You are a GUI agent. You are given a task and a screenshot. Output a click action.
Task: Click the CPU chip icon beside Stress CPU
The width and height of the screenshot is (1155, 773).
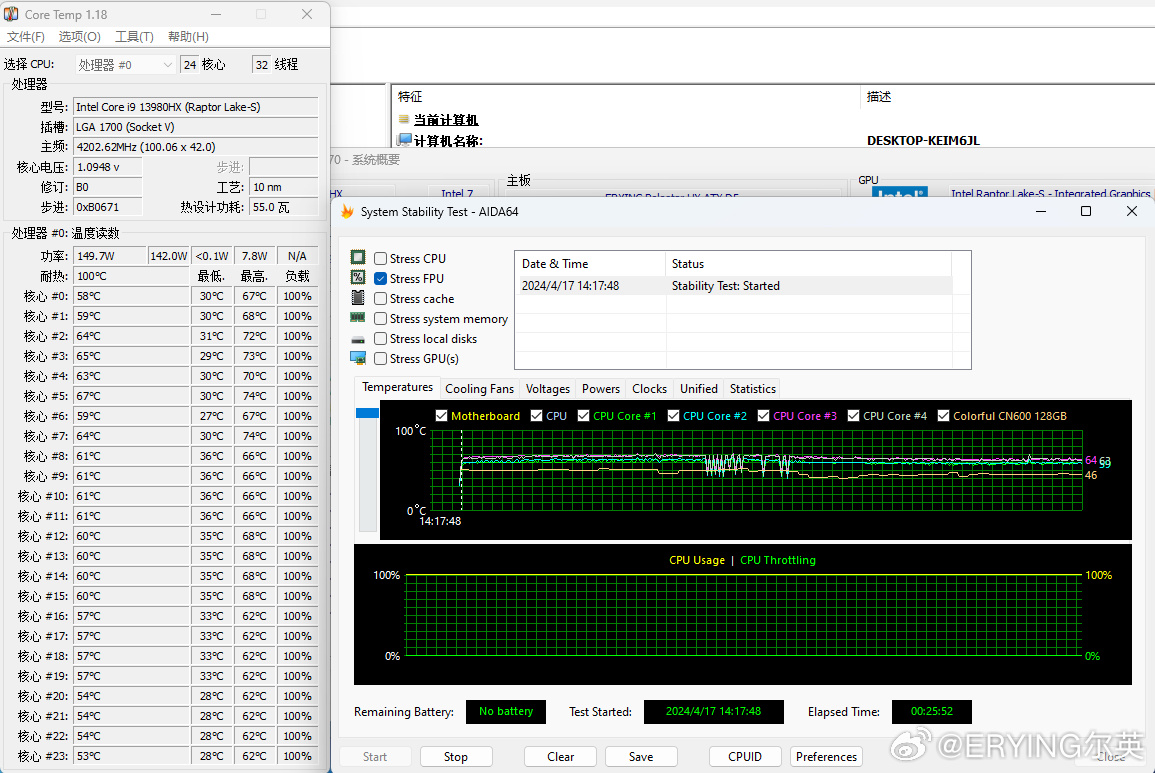click(x=358, y=257)
